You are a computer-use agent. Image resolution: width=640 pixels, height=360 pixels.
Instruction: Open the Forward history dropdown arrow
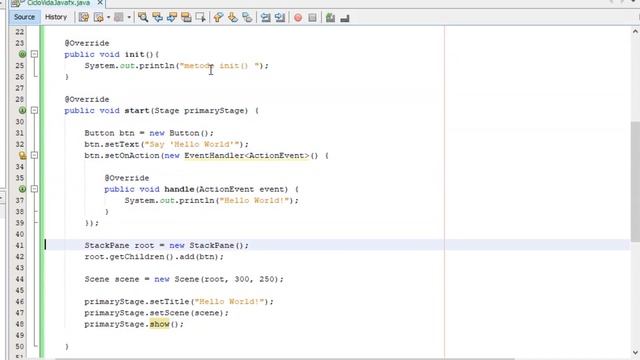coord(129,18)
